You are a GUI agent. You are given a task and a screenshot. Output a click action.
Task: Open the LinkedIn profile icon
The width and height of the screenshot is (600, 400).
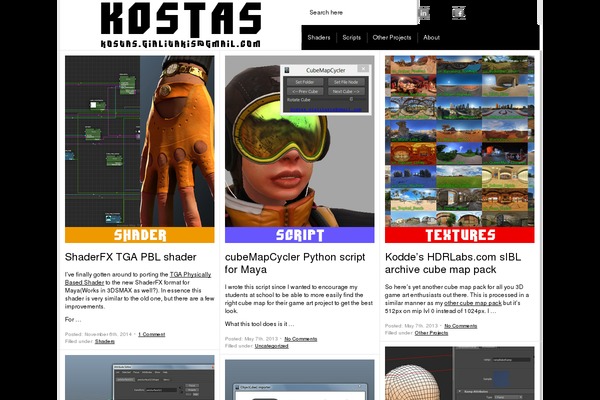(423, 13)
